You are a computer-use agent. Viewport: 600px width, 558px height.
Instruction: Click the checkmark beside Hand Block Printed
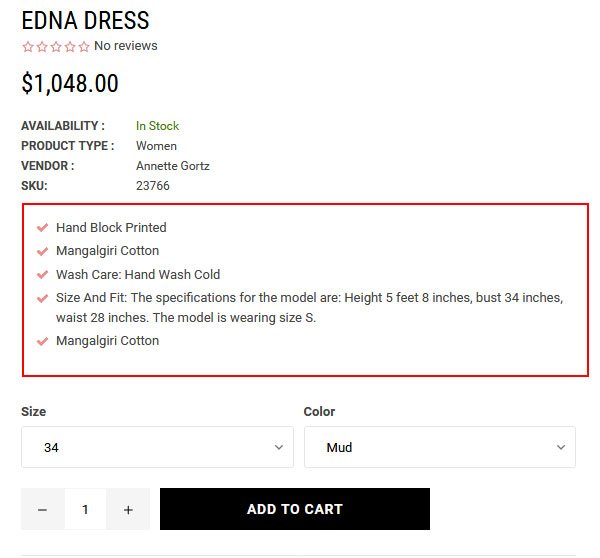point(42,228)
